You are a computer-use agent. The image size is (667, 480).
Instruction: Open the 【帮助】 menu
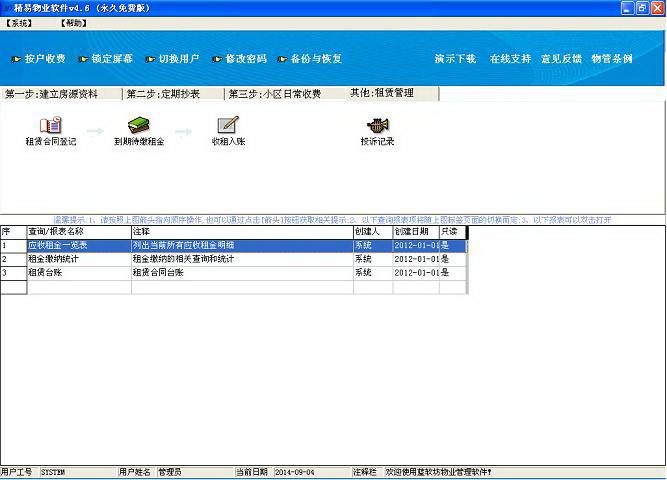point(74,23)
